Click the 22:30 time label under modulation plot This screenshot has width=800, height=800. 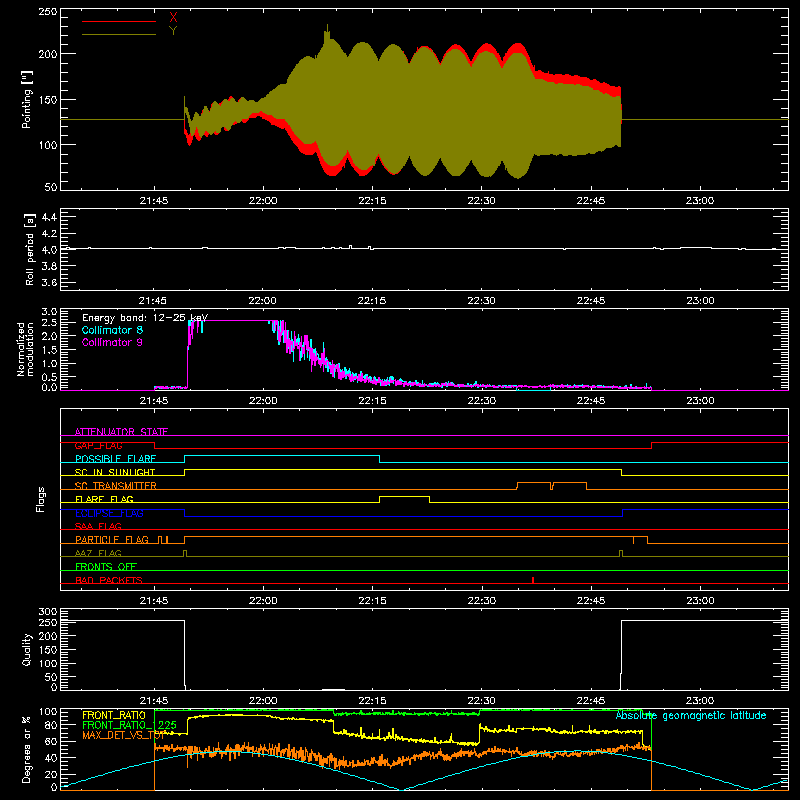481,401
